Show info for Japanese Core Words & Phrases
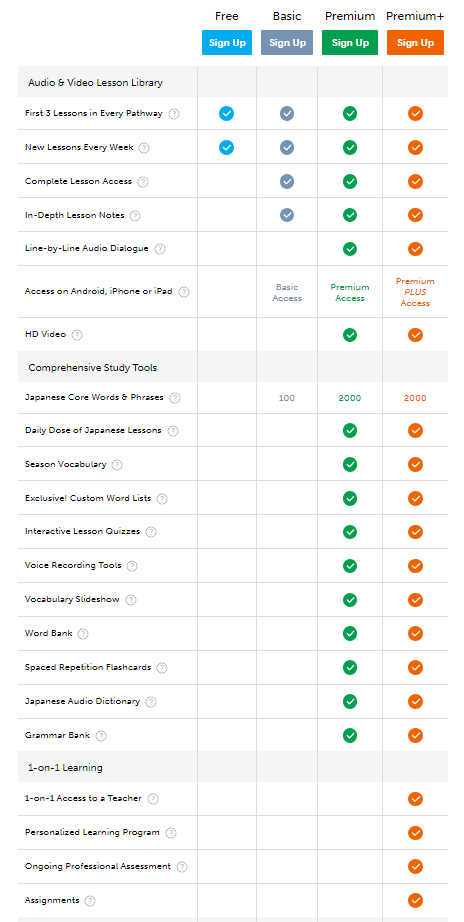The image size is (464, 922). click(175, 398)
